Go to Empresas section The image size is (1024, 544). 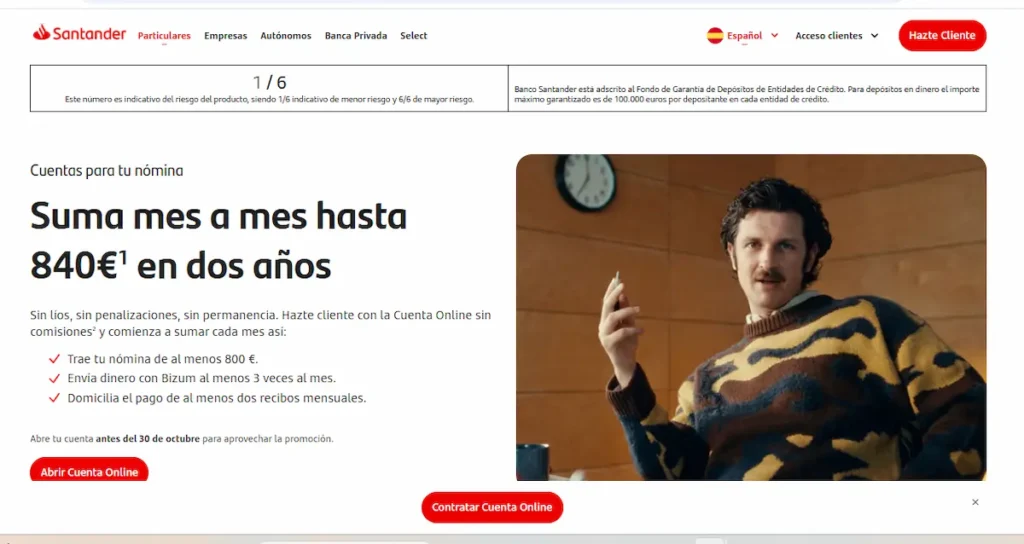(225, 36)
